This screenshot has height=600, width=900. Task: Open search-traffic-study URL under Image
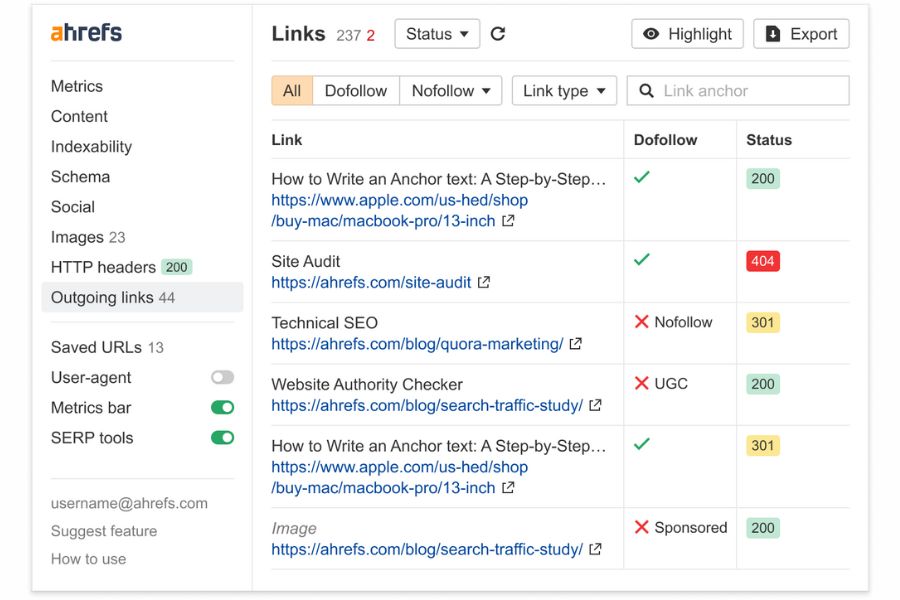click(427, 549)
